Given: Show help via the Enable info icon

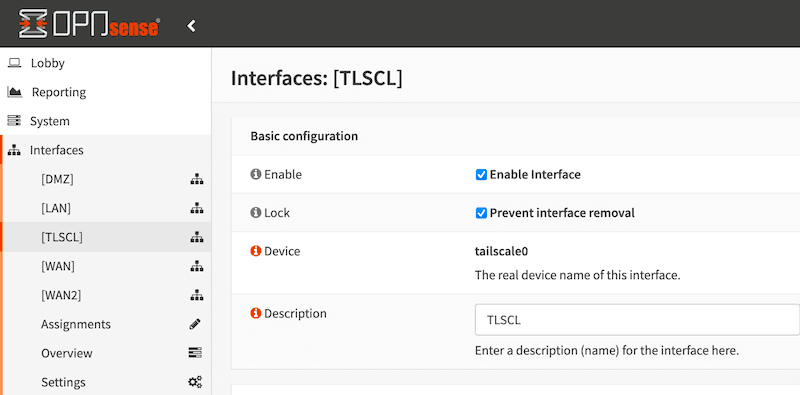Looking at the screenshot, I should coord(256,175).
